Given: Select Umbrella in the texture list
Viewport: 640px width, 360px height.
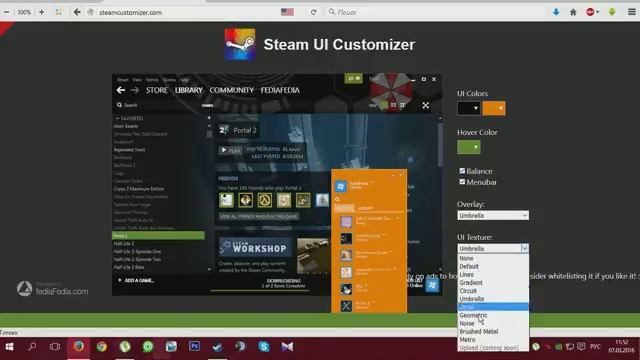Looking at the screenshot, I should click(x=493, y=299).
